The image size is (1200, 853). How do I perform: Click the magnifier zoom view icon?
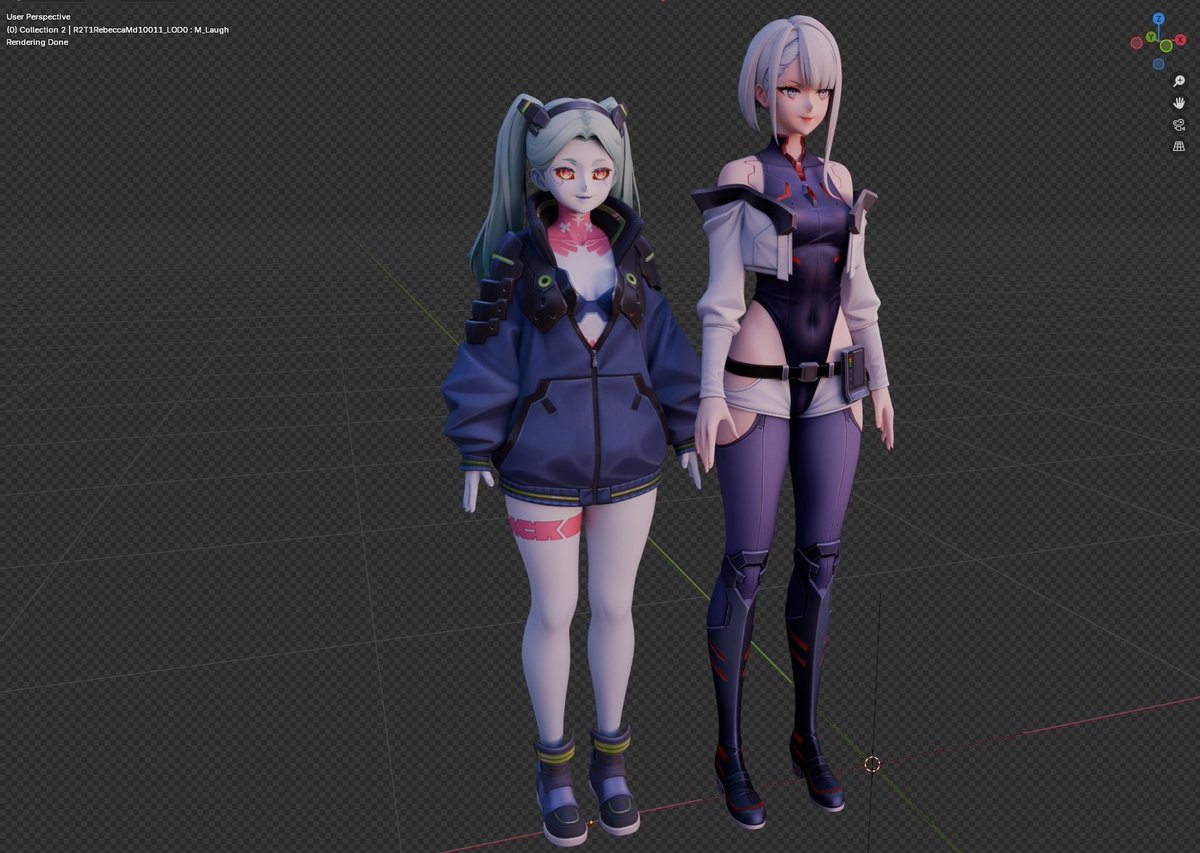tap(1179, 81)
